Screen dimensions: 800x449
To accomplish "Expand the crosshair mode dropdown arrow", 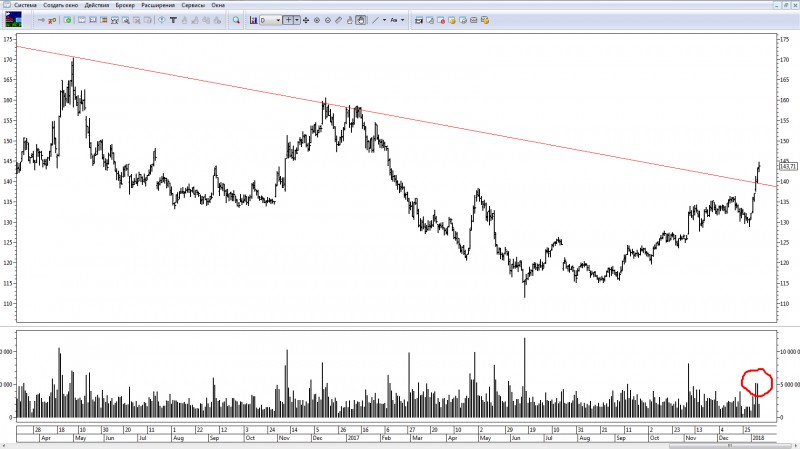I will (298, 20).
